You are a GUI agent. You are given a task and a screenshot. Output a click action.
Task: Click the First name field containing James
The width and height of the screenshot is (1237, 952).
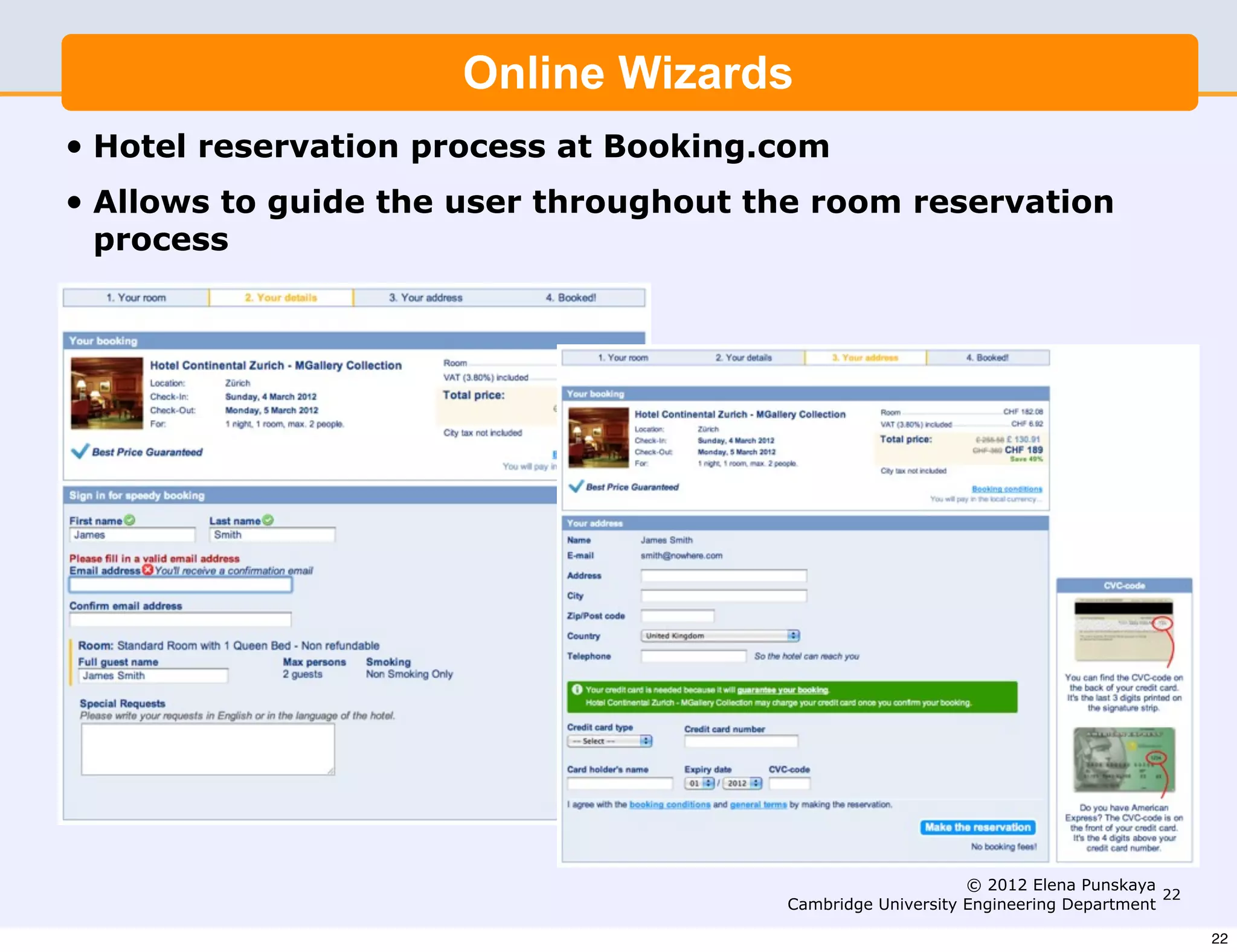[132, 535]
